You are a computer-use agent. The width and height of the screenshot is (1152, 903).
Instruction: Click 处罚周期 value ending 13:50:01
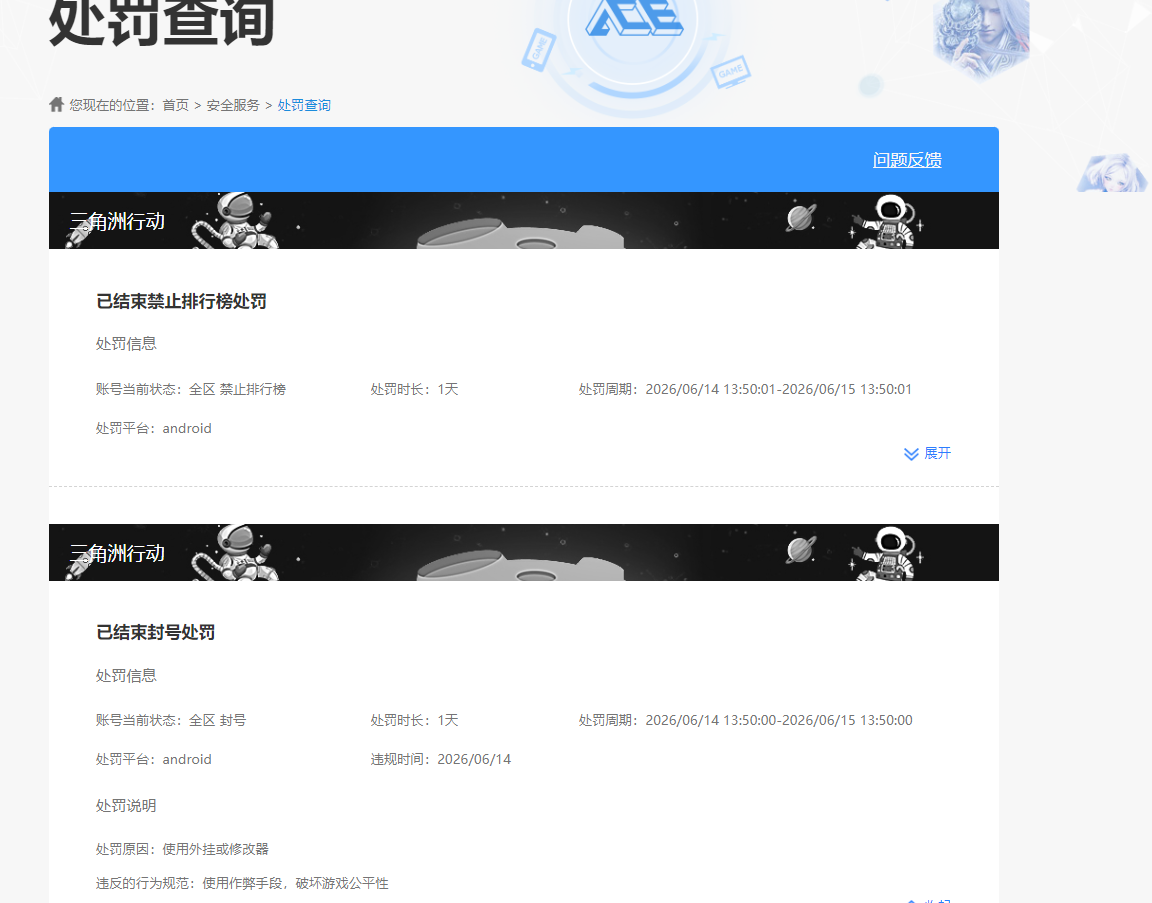[779, 389]
